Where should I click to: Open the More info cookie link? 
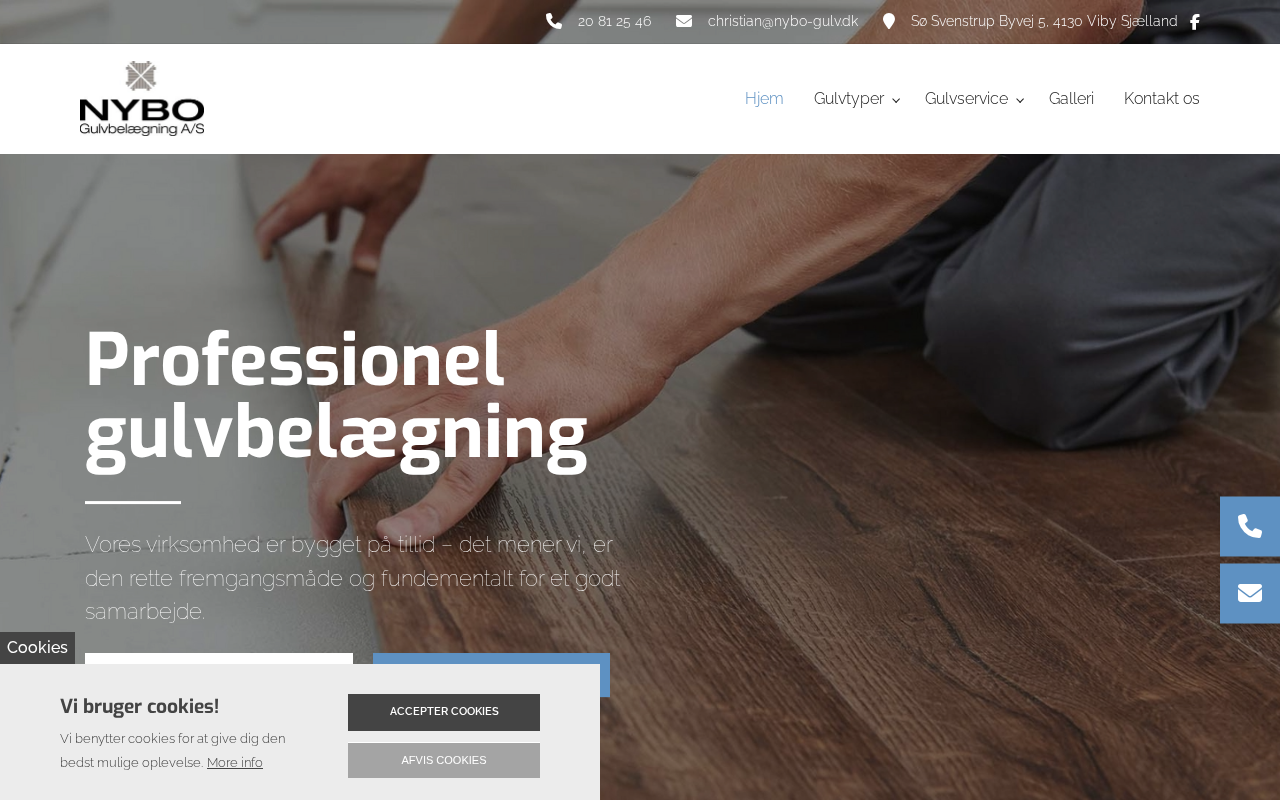[235, 763]
